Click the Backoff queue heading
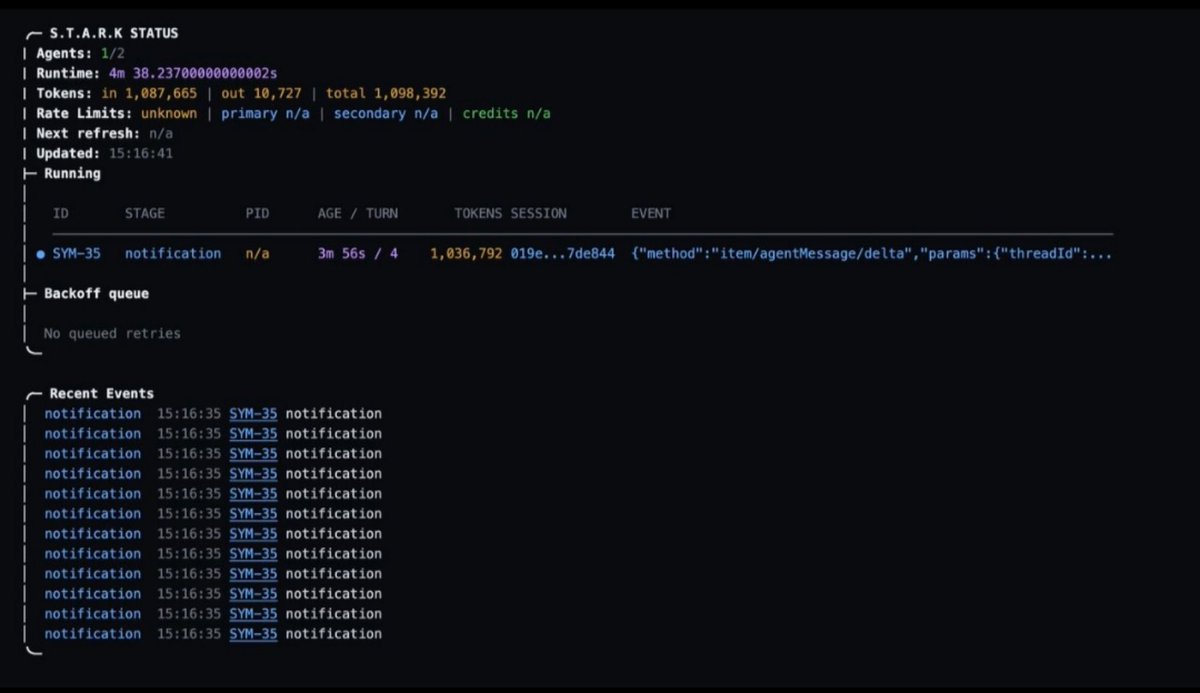The height and width of the screenshot is (693, 1200). (x=96, y=294)
